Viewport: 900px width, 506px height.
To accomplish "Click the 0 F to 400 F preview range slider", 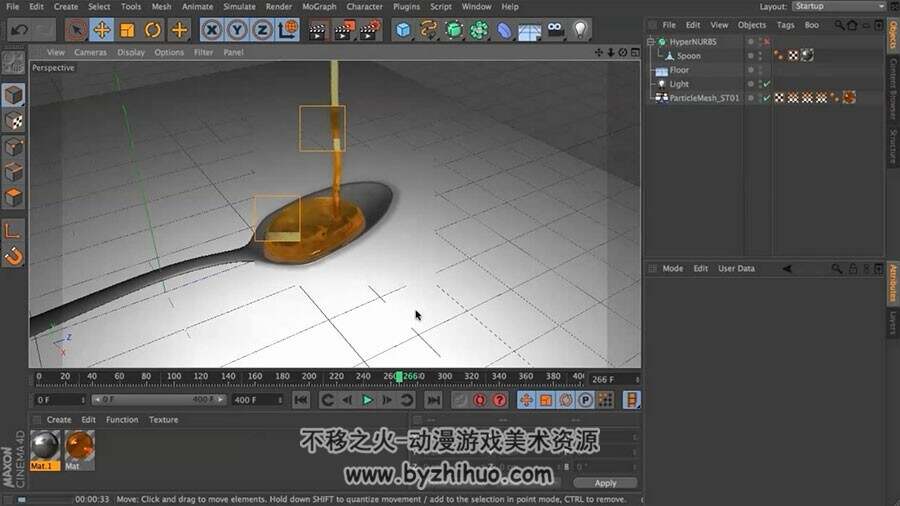I will coord(158,400).
